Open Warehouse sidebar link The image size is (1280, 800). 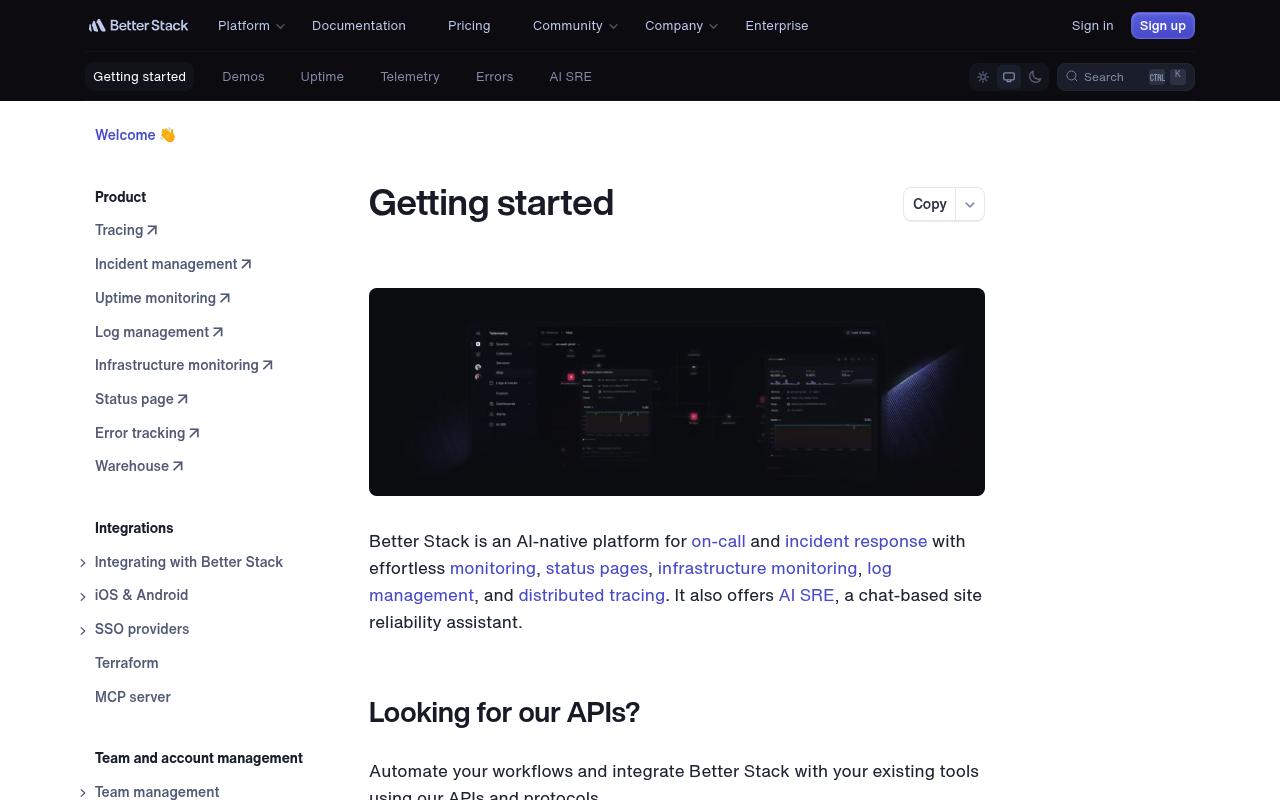[139, 466]
